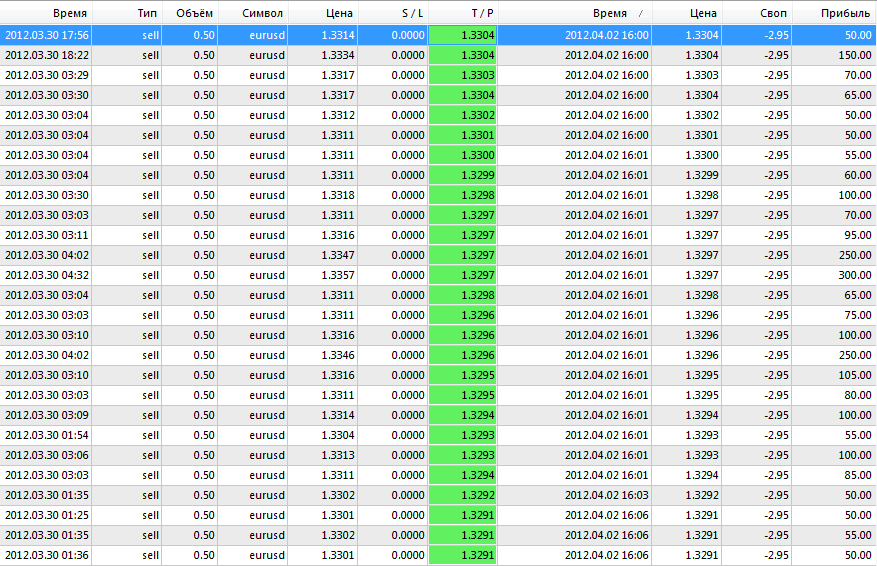Click the close price 1.3293 in the 01:54 row
This screenshot has height=566, width=877.
click(x=702, y=435)
